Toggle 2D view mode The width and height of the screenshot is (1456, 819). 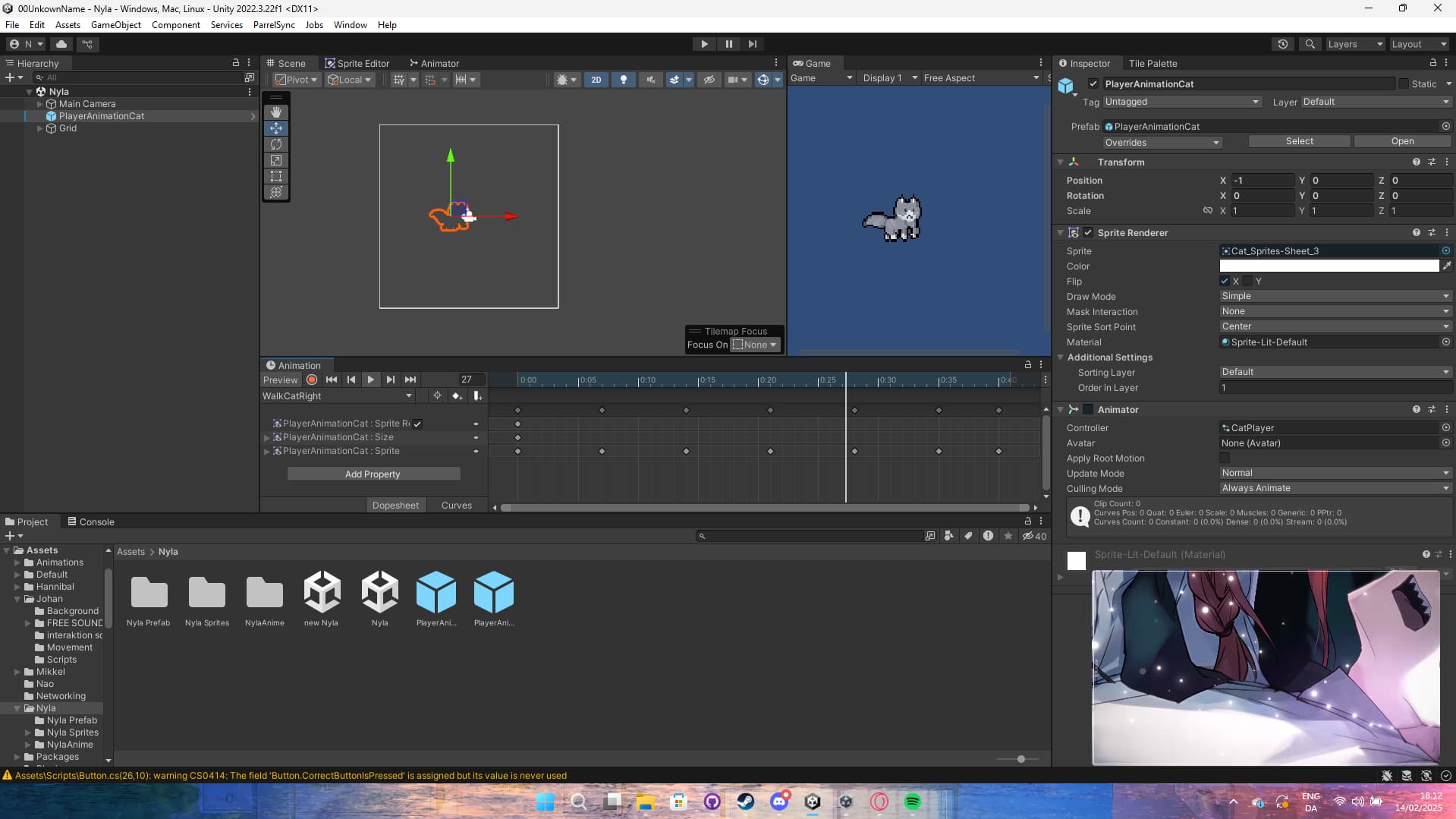(596, 79)
